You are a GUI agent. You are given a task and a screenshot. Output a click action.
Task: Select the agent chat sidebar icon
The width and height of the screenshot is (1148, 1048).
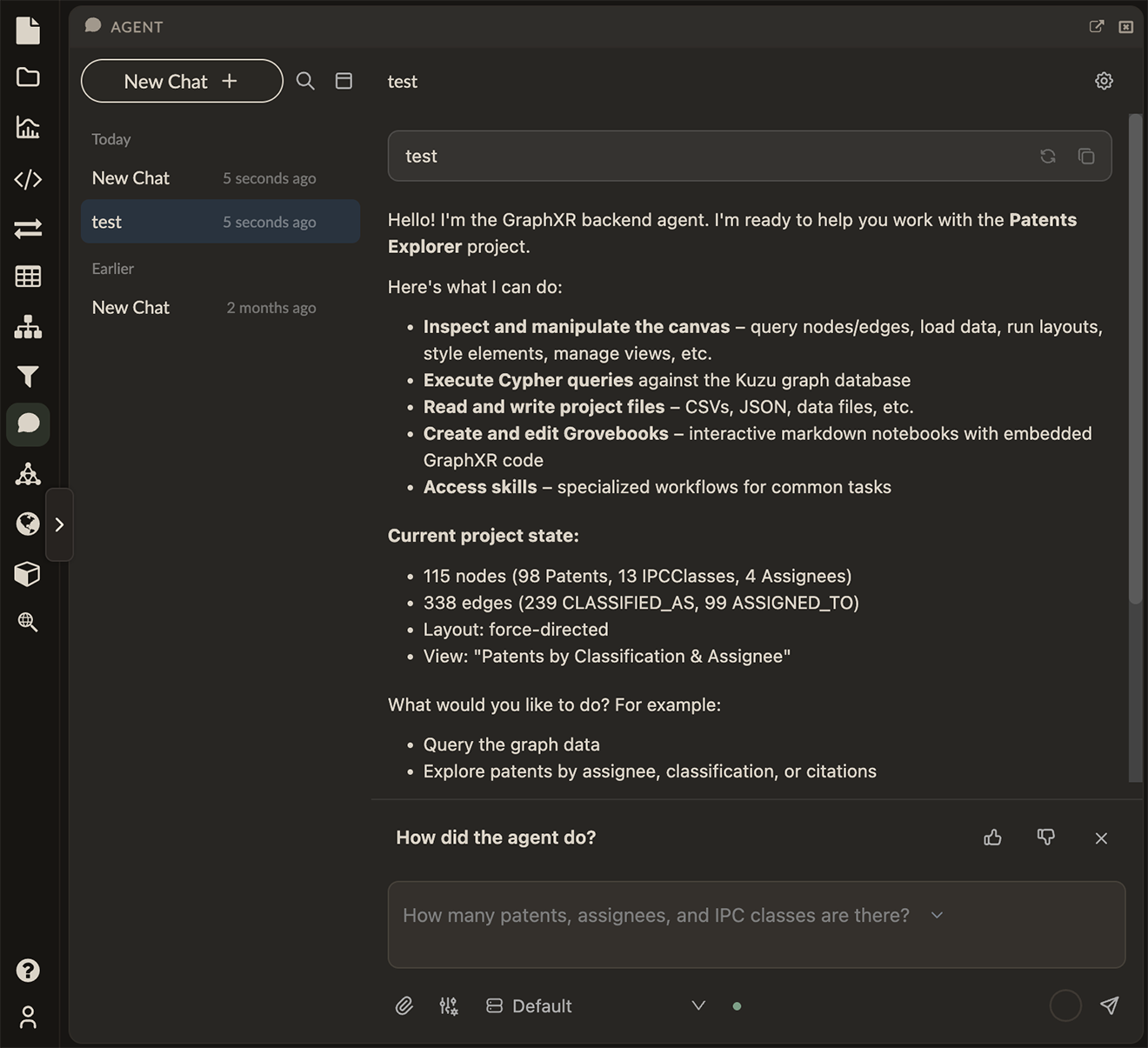click(28, 424)
